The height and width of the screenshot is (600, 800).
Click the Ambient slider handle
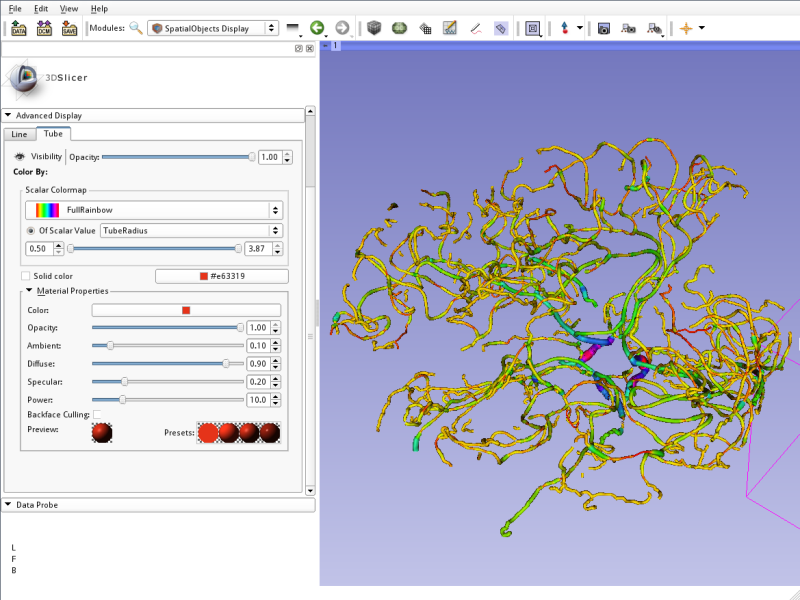click(x=110, y=345)
